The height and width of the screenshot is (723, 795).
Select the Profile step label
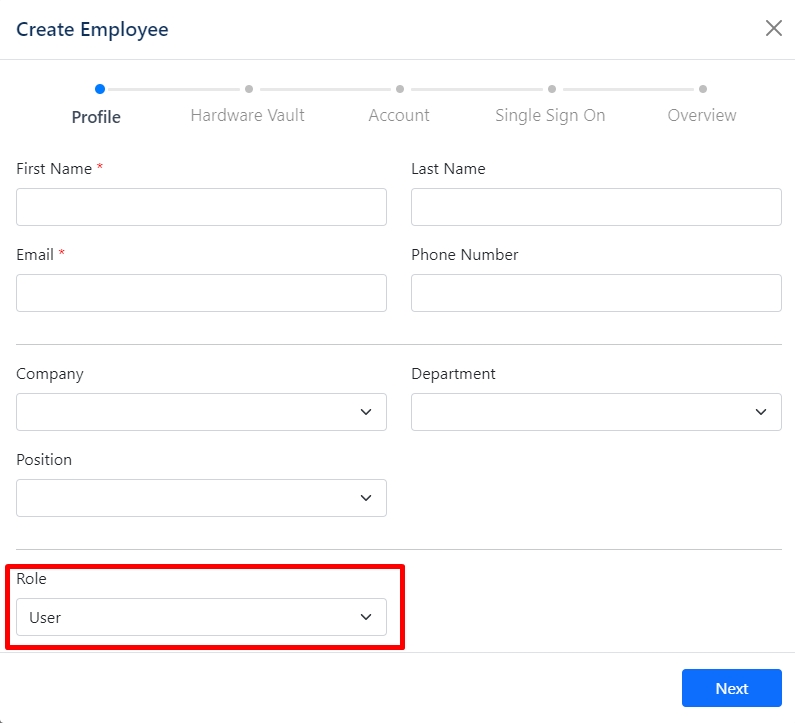pyautogui.click(x=96, y=117)
